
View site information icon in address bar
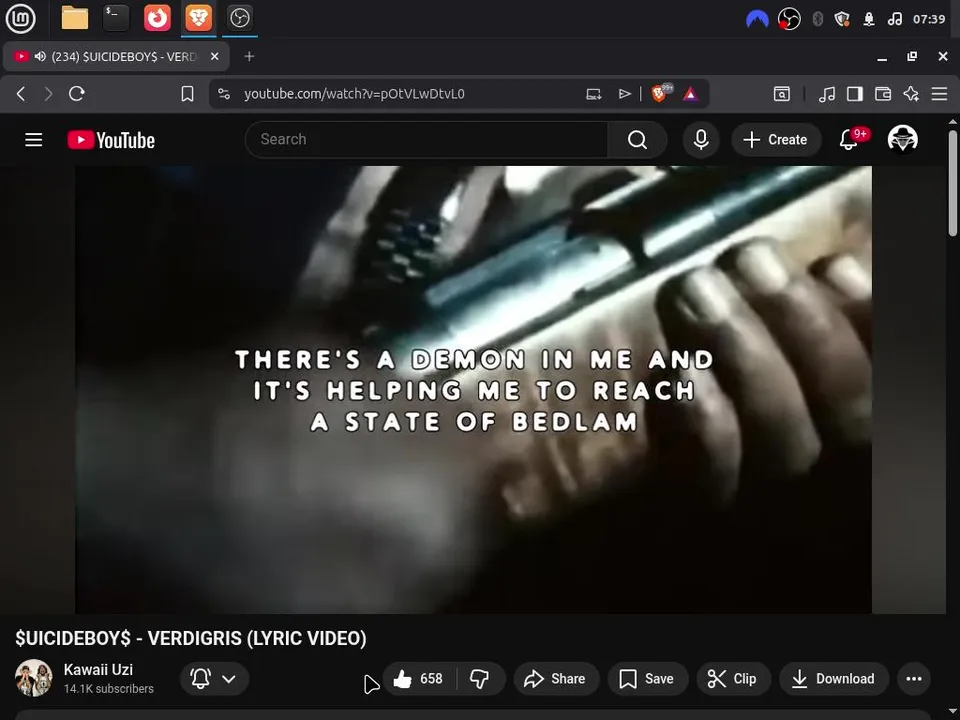tap(224, 94)
